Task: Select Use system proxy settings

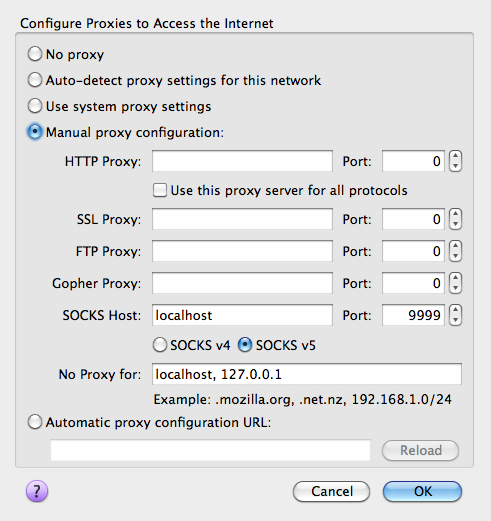Action: (35, 106)
